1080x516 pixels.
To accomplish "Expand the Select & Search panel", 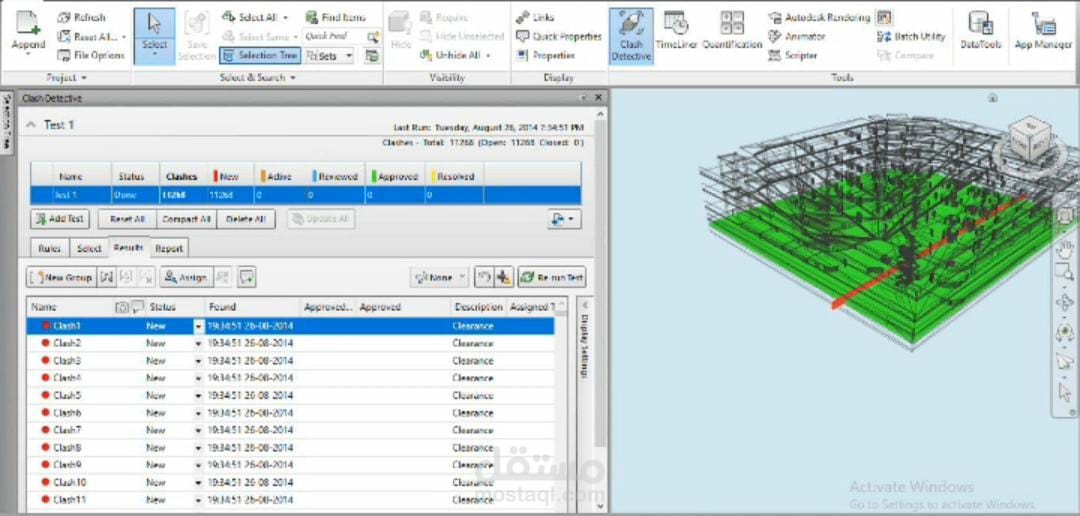I will 258,78.
